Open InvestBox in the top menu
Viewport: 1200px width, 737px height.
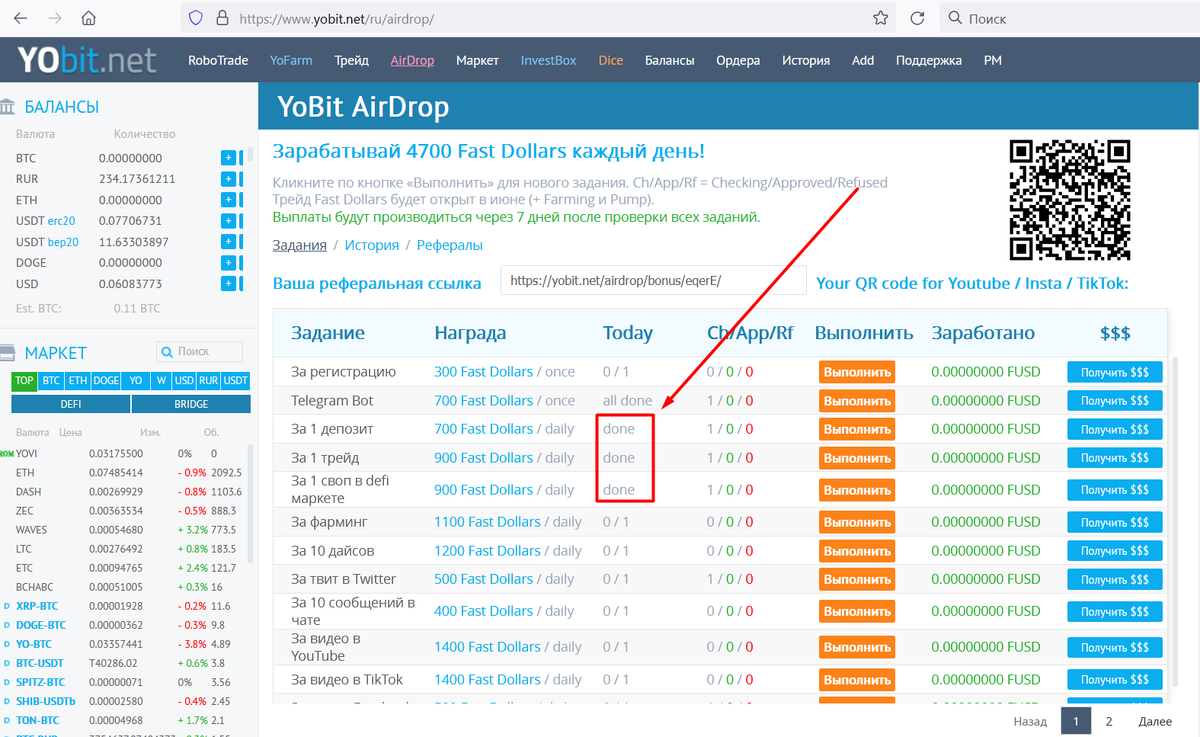click(x=548, y=60)
